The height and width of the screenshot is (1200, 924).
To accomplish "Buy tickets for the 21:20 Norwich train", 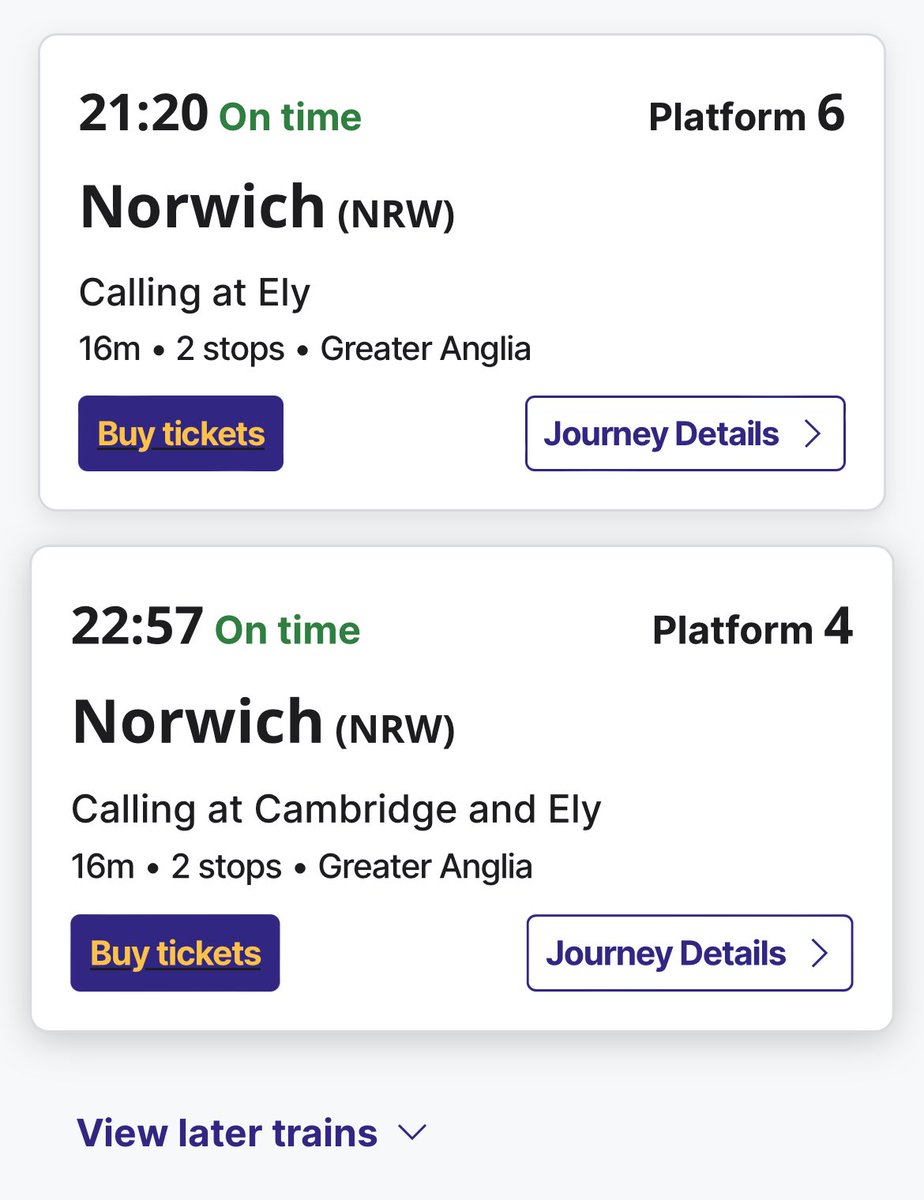I will click(x=181, y=434).
